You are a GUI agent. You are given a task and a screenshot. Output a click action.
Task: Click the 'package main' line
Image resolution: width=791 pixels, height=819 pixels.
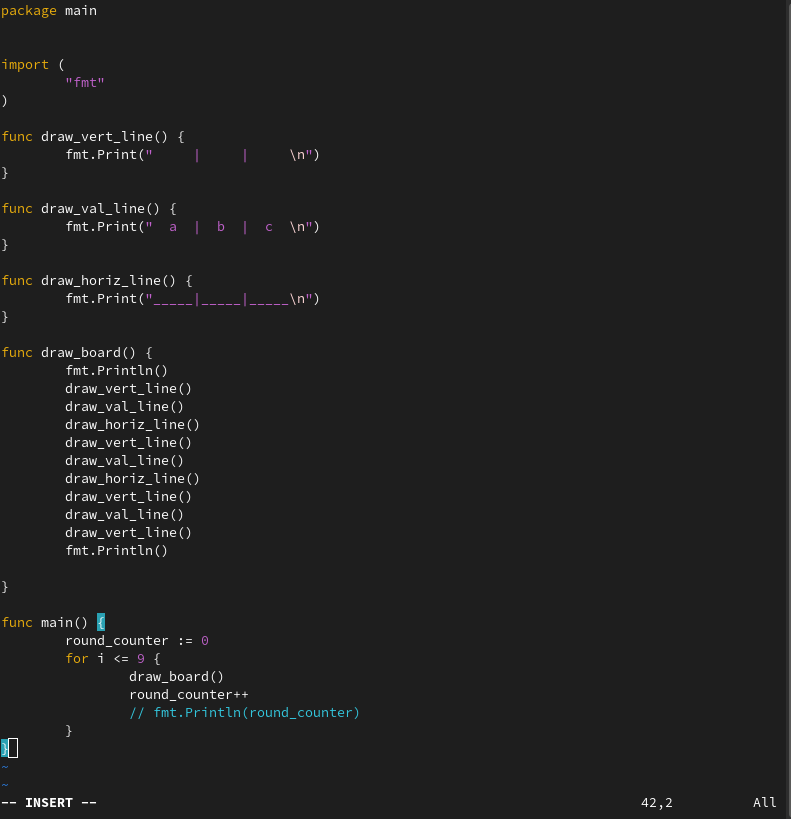click(x=49, y=11)
